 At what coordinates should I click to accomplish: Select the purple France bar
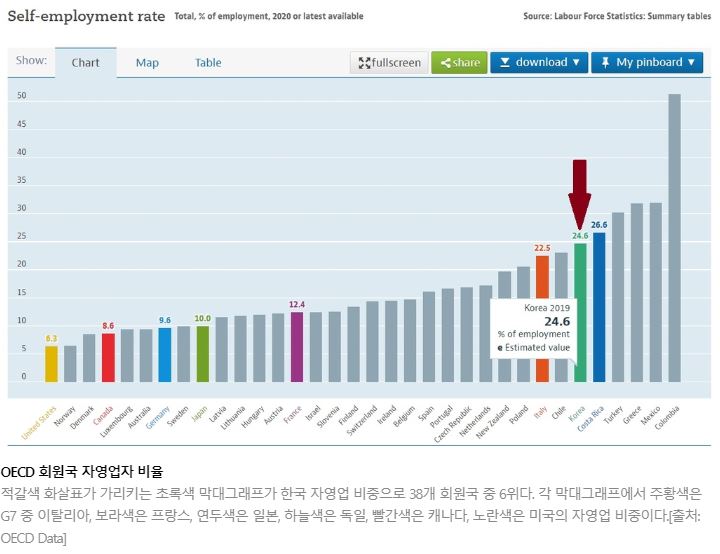tap(297, 347)
